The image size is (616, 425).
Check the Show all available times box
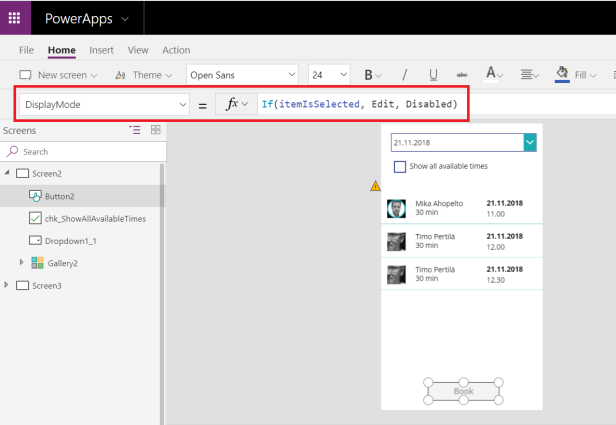pyautogui.click(x=399, y=167)
